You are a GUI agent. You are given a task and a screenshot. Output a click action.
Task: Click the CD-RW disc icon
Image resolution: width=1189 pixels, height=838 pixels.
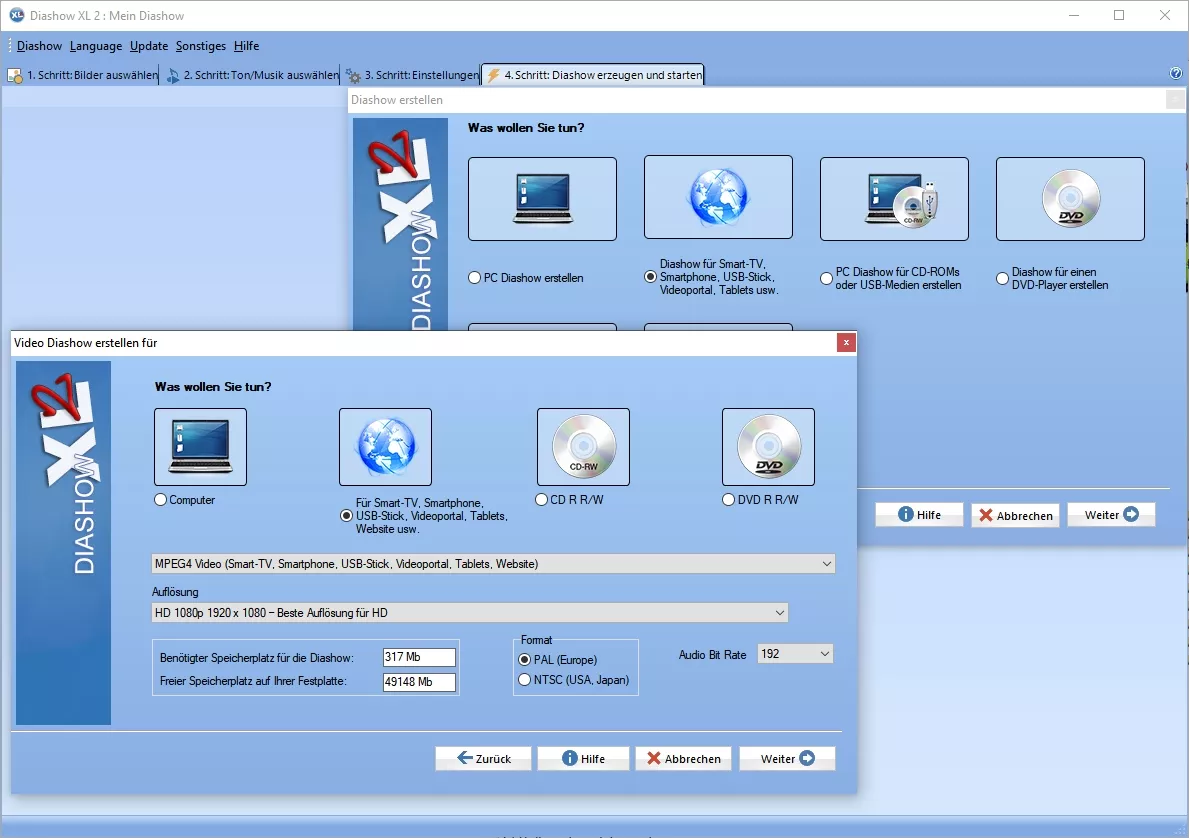583,447
